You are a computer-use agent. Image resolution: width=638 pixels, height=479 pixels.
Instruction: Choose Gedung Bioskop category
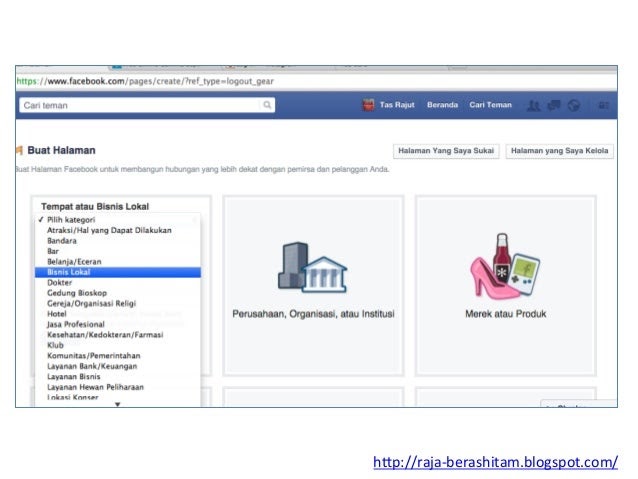tap(118, 293)
